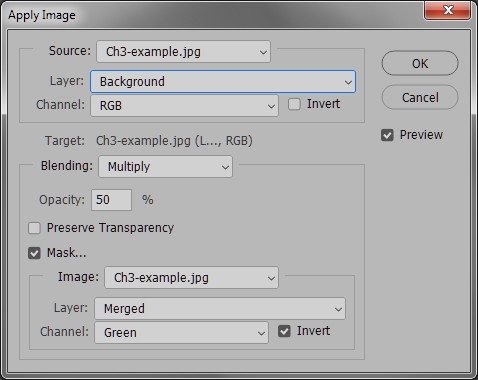Enable the Preserve Transparency checkbox
Viewport: 478px width, 380px height.
[34, 228]
